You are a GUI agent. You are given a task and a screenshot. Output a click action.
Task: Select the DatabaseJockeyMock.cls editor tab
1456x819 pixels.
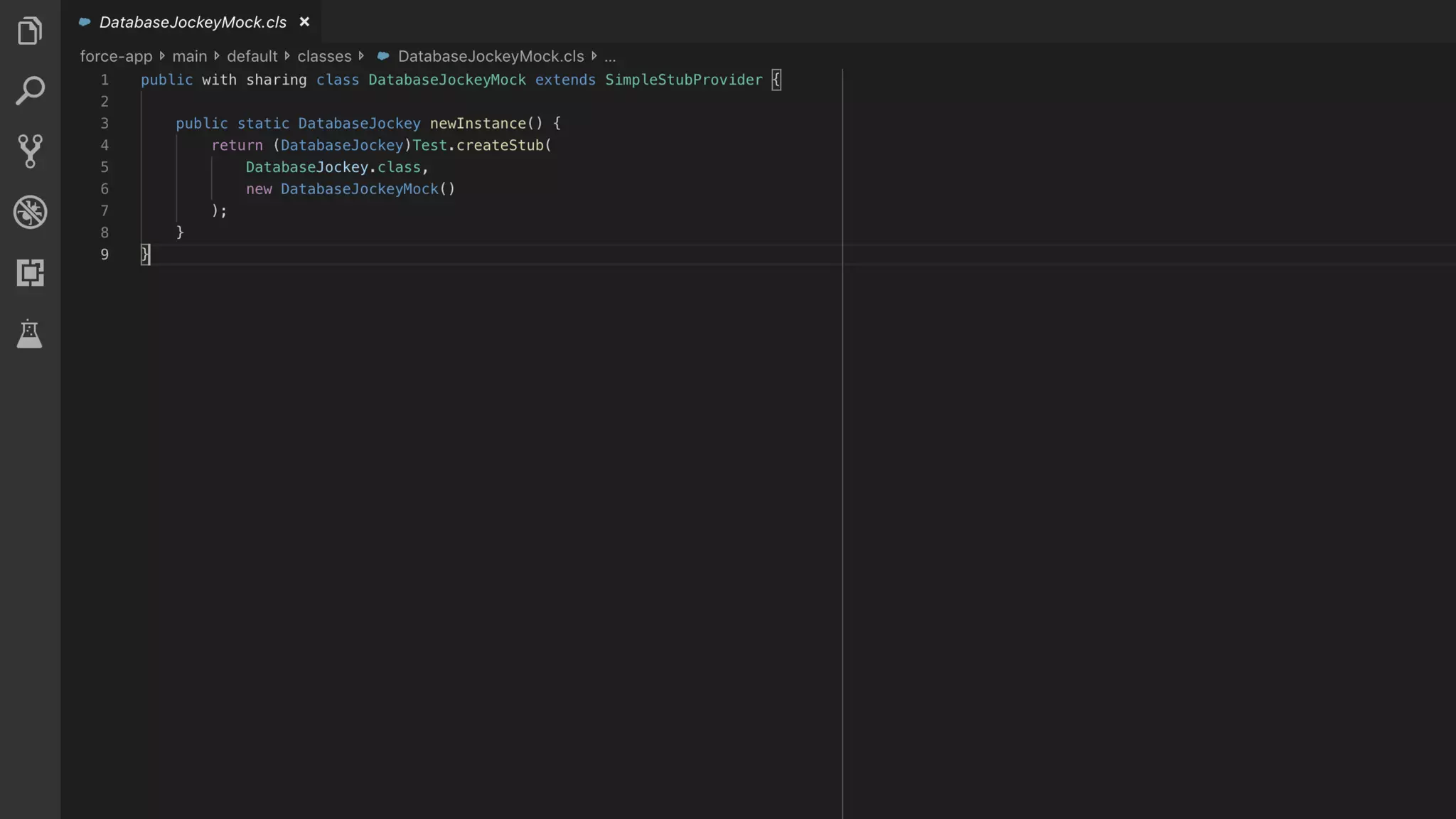(x=193, y=22)
